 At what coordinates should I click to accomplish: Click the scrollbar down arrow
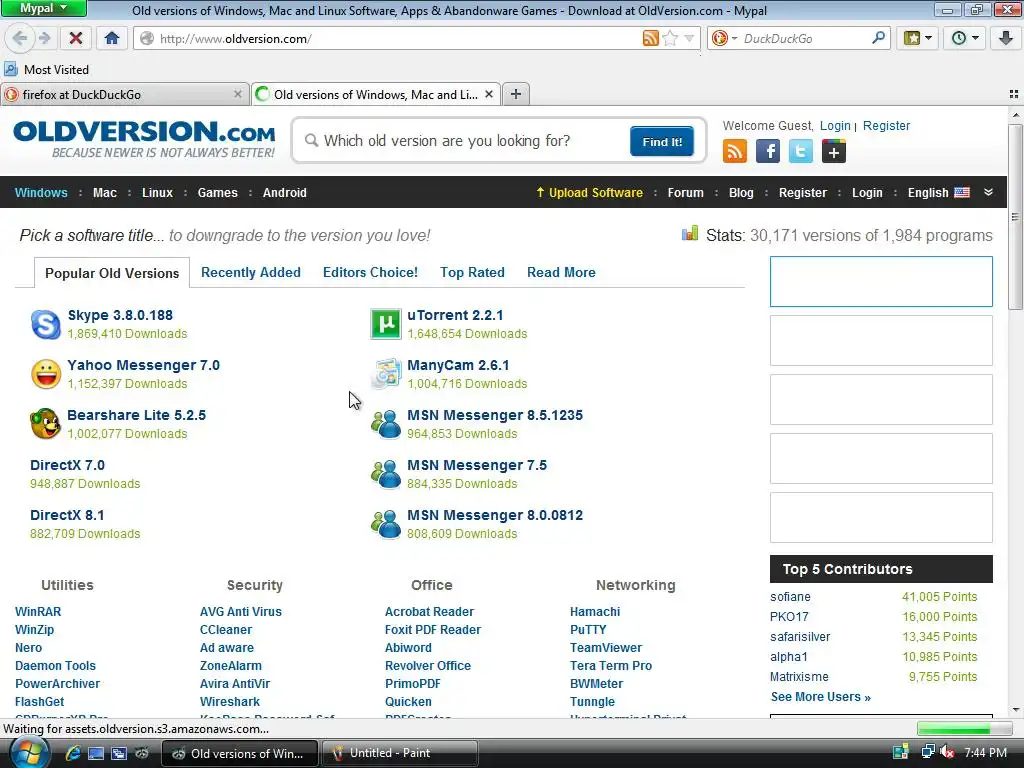[1015, 710]
